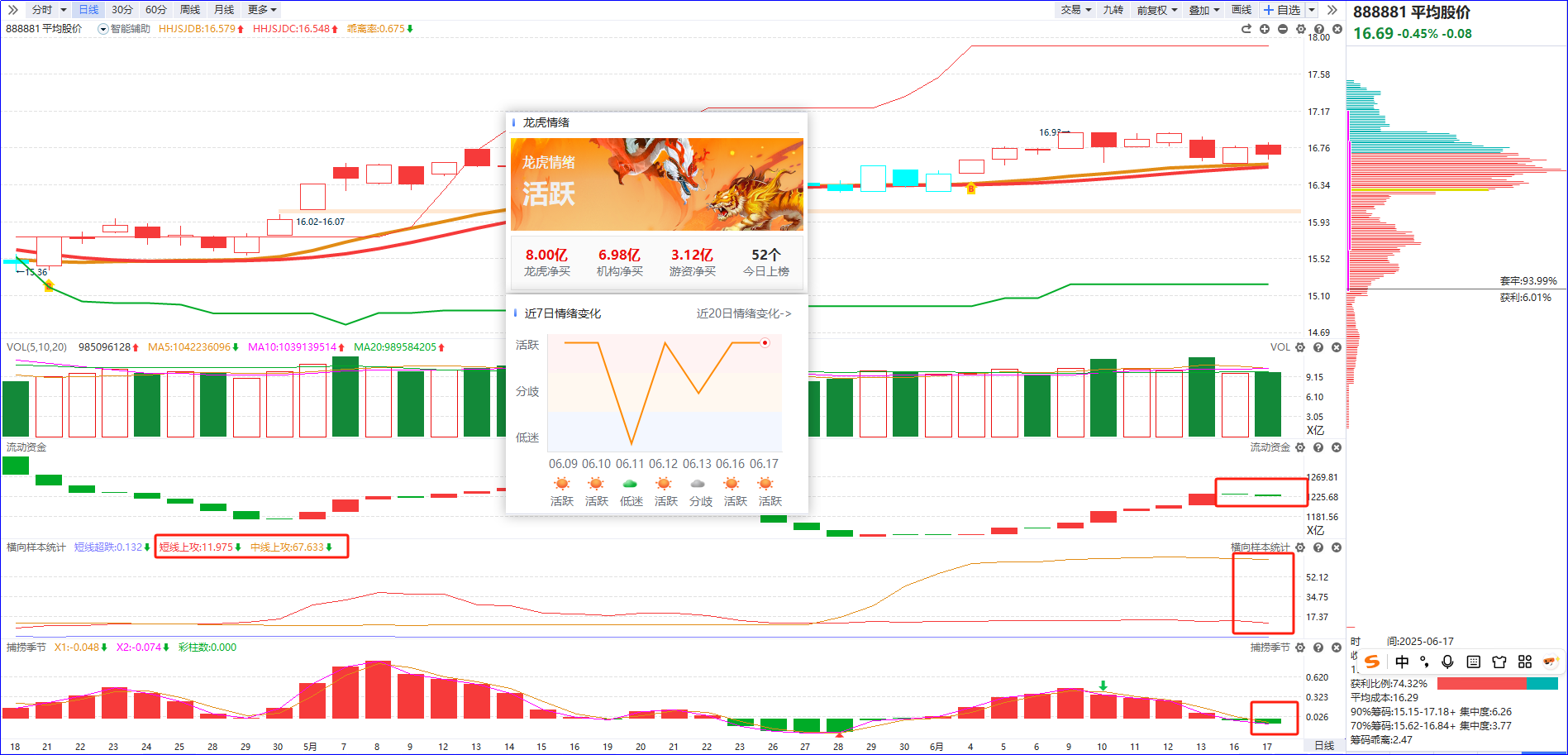The image size is (1568, 755).
Task: Open main K-line chart settings gear
Action: 1301,29
